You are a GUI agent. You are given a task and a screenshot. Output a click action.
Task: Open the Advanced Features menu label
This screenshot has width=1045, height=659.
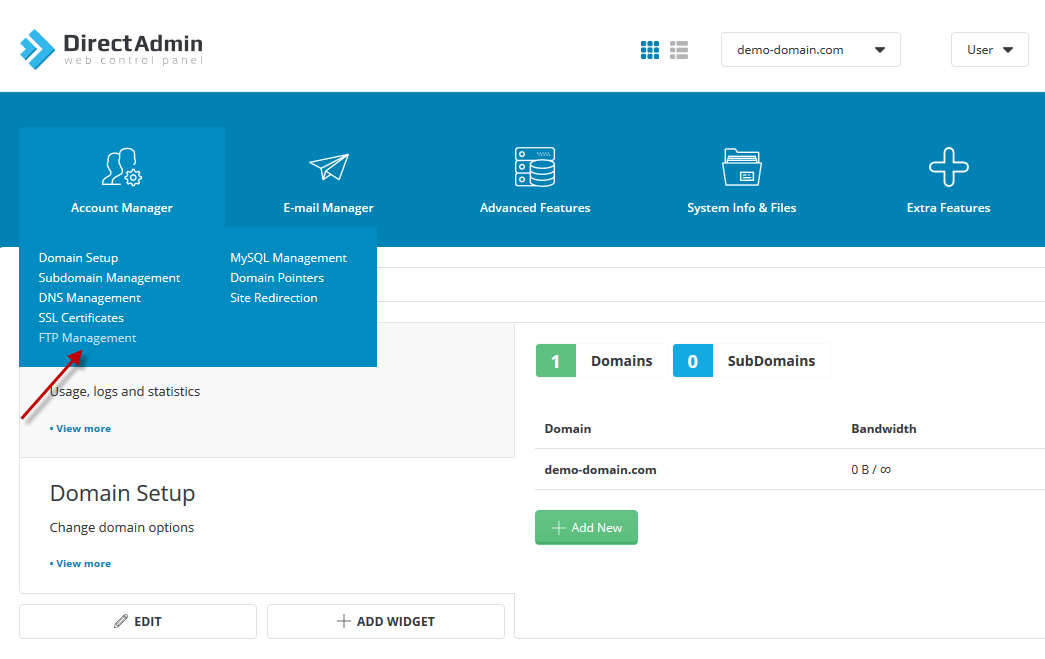[535, 208]
